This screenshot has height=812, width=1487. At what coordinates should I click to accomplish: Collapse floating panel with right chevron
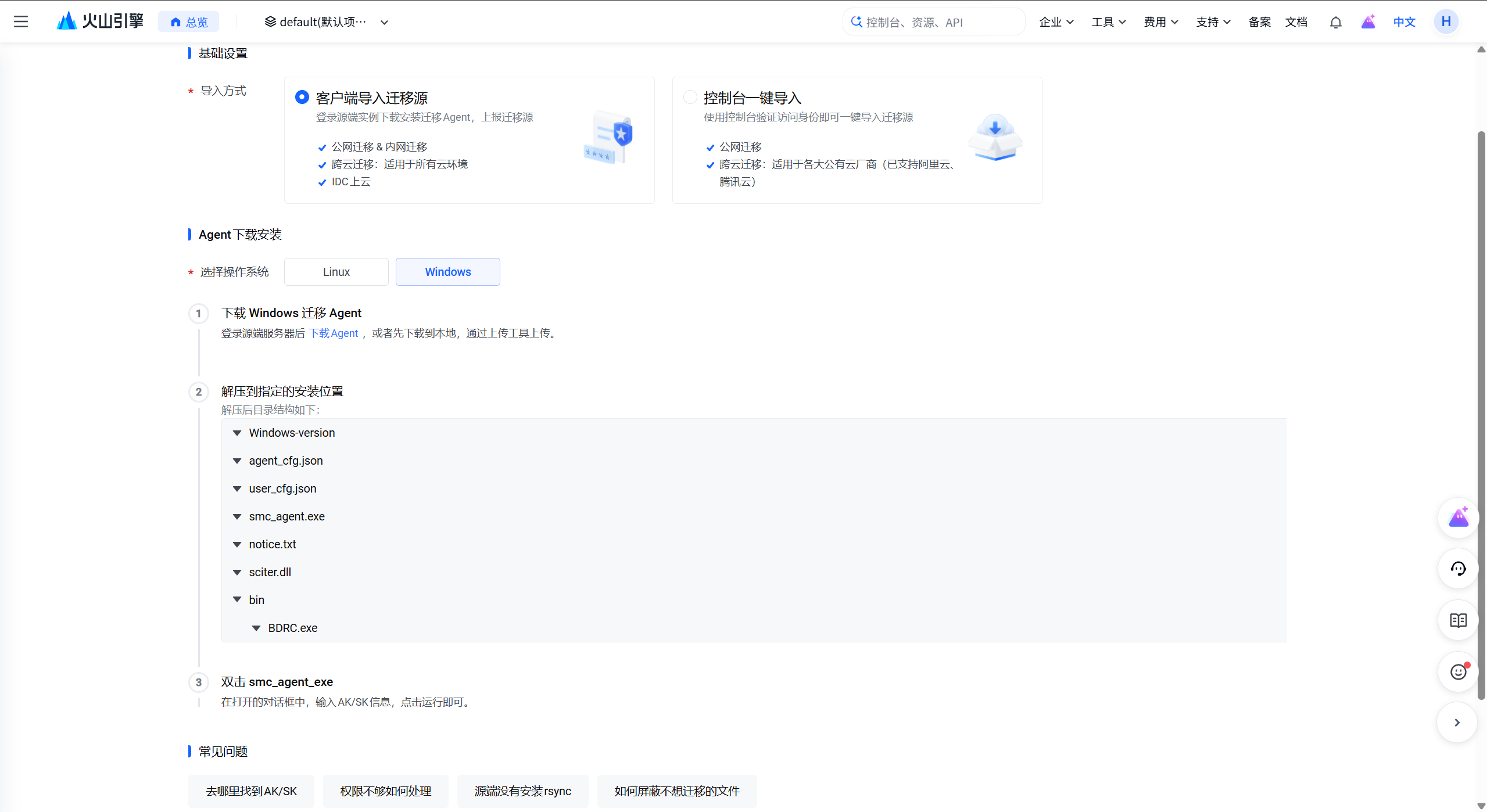[x=1457, y=723]
